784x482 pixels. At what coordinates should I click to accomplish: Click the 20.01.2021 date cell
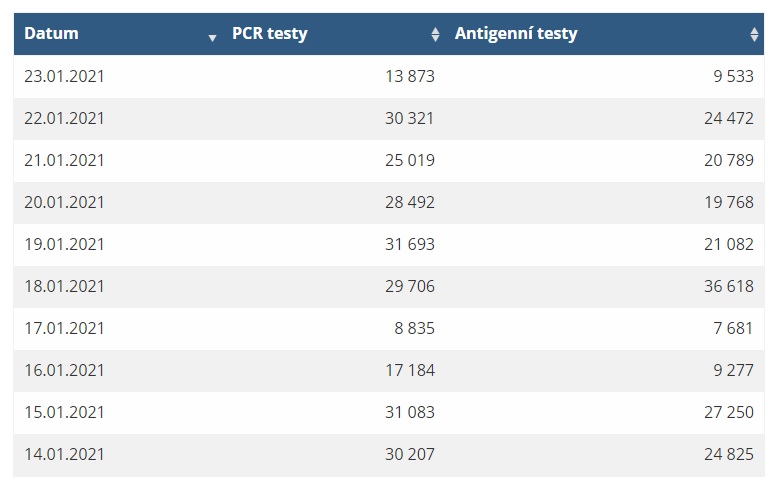click(64, 202)
